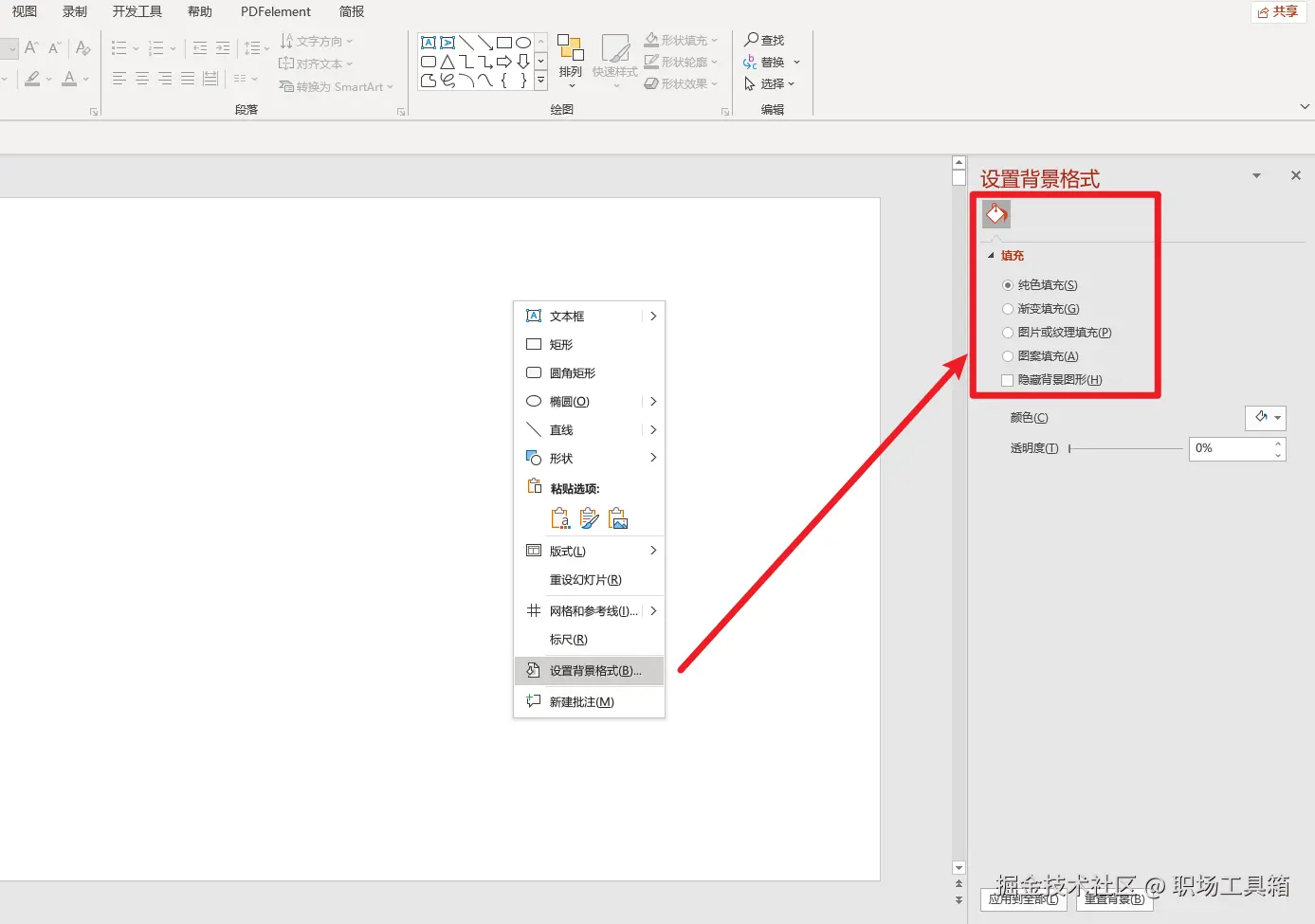The height and width of the screenshot is (924, 1315).
Task: Pick the right arrow shape in gallery
Action: pos(504,62)
